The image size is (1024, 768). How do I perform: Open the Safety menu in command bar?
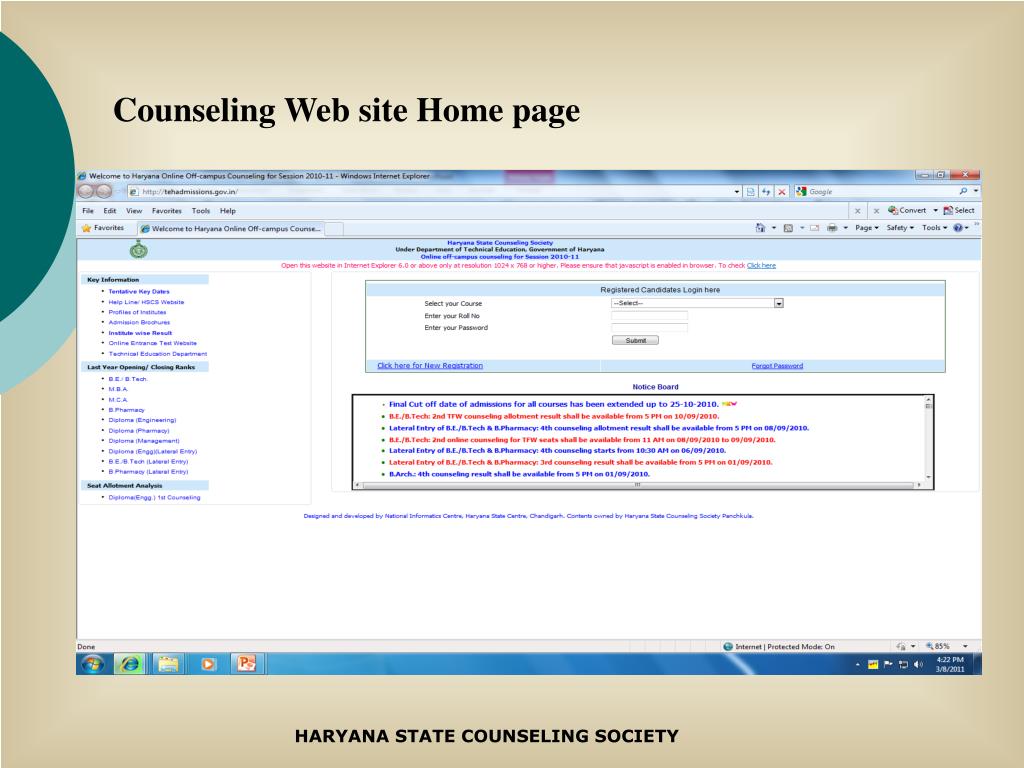[900, 228]
